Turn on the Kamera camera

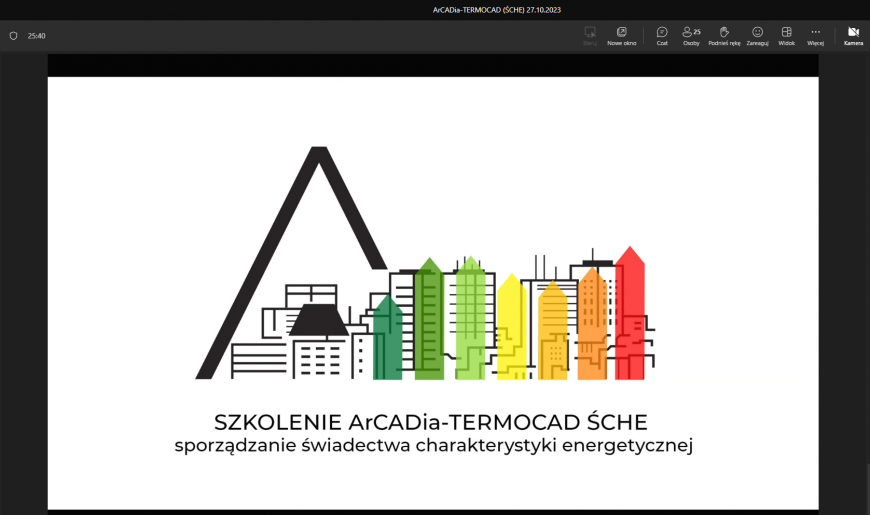coord(853,36)
